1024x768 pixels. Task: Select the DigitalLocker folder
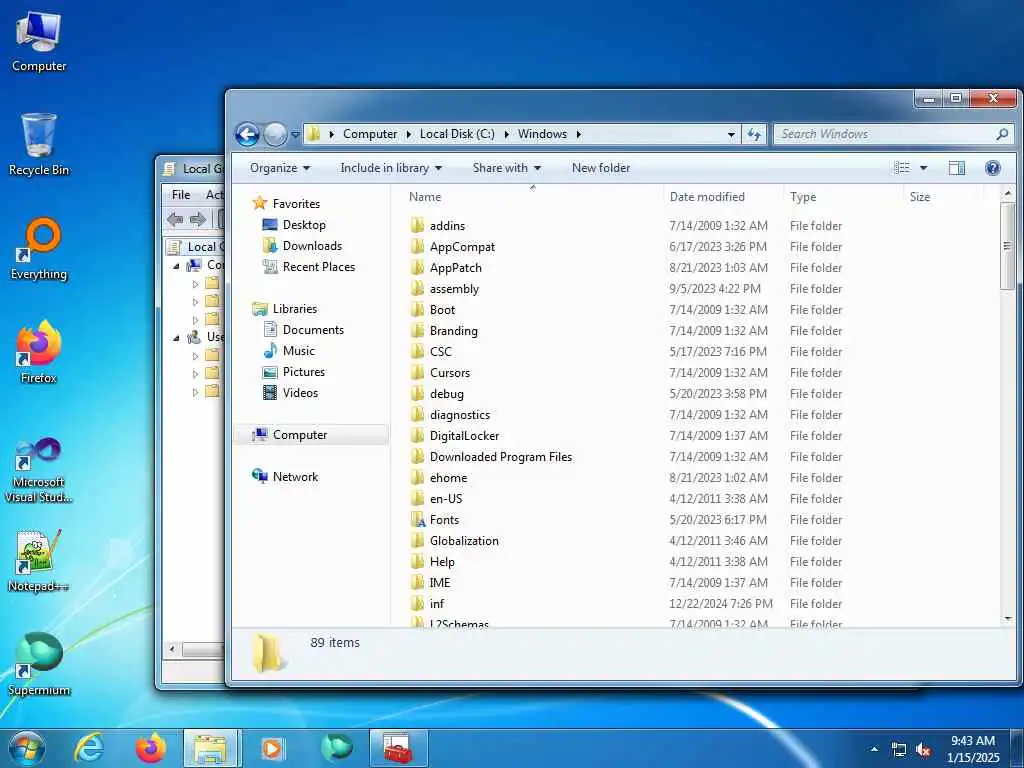click(x=464, y=436)
